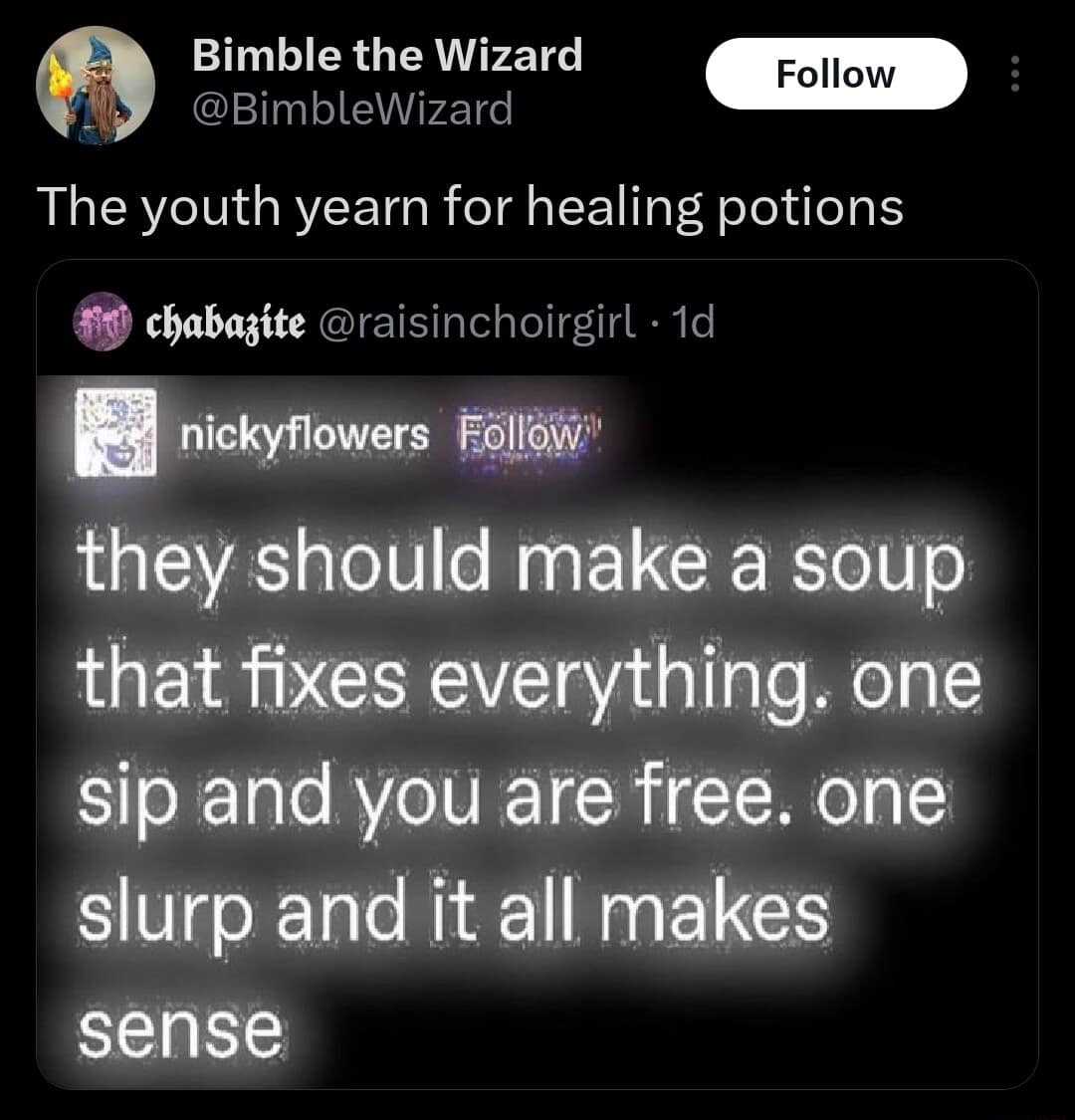Tap Bimble the Wizard's display name

coord(388,55)
